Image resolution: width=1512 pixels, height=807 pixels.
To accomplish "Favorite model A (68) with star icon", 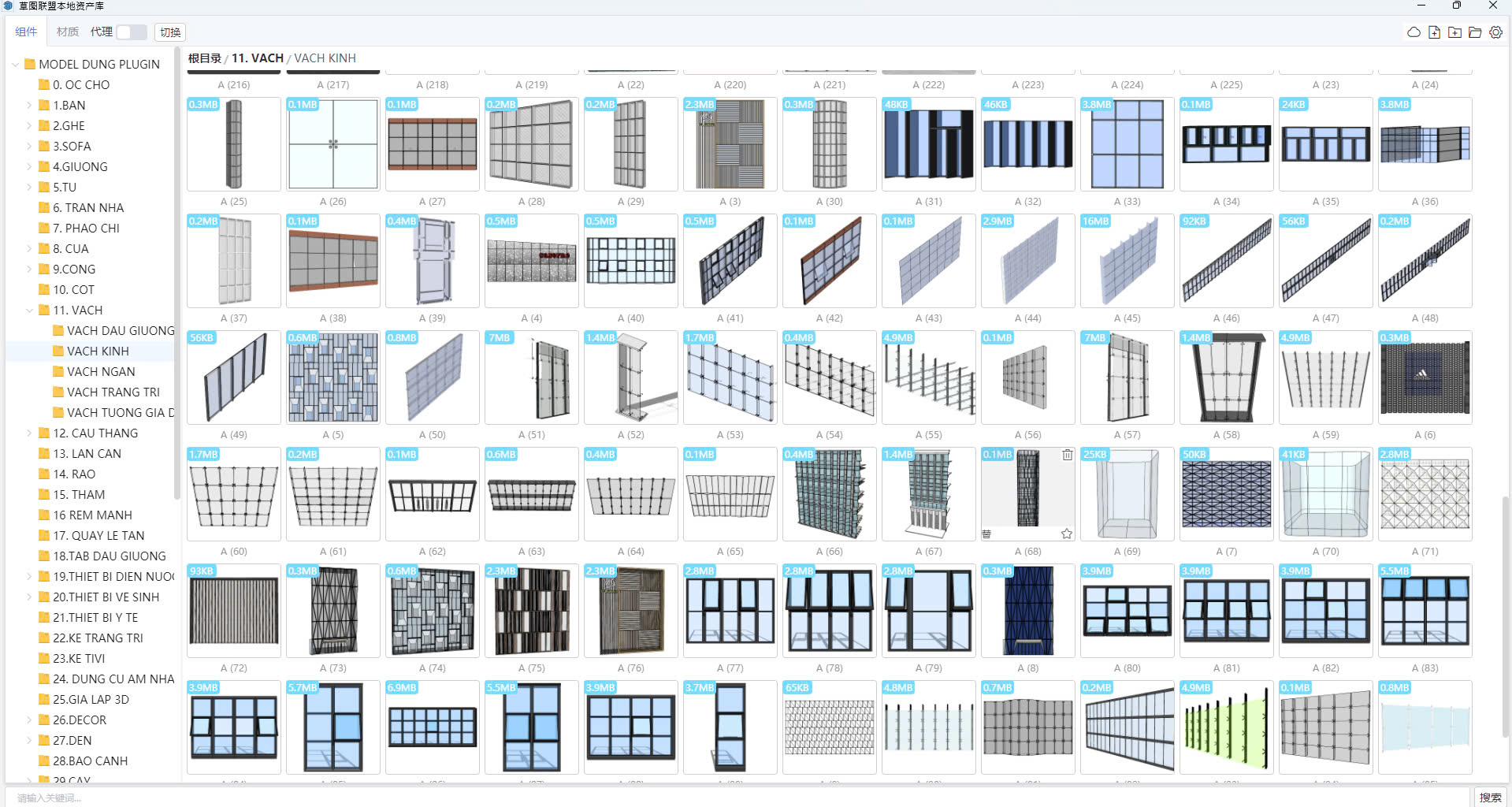I will coord(1067,534).
